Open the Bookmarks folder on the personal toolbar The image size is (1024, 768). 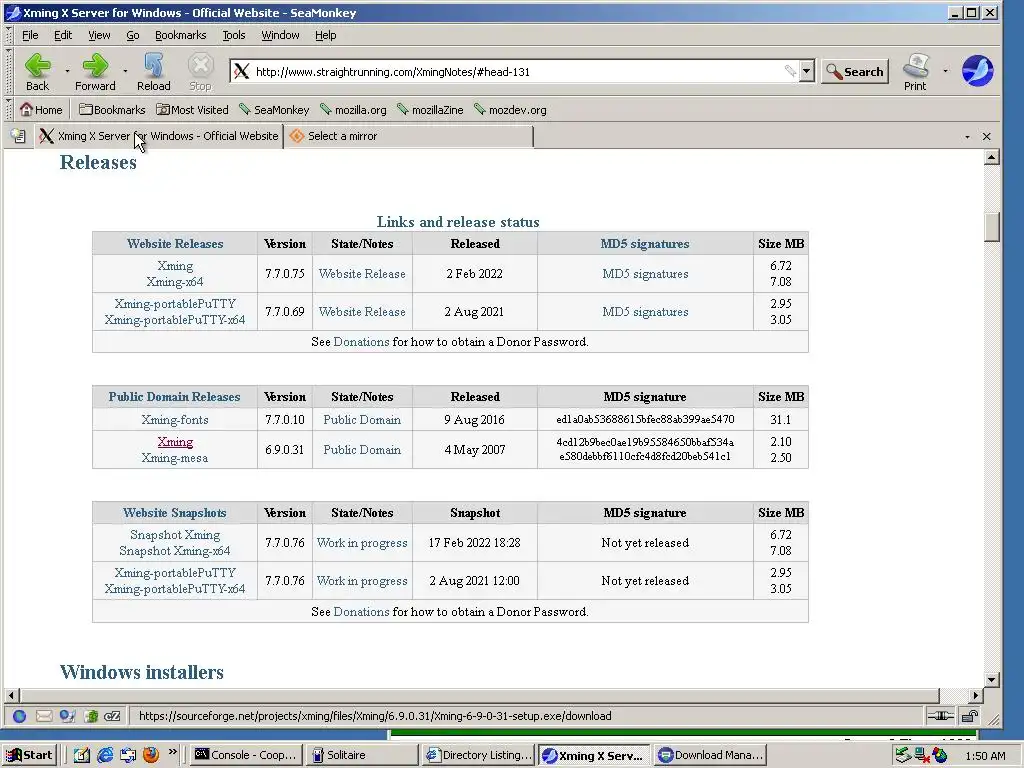[112, 110]
